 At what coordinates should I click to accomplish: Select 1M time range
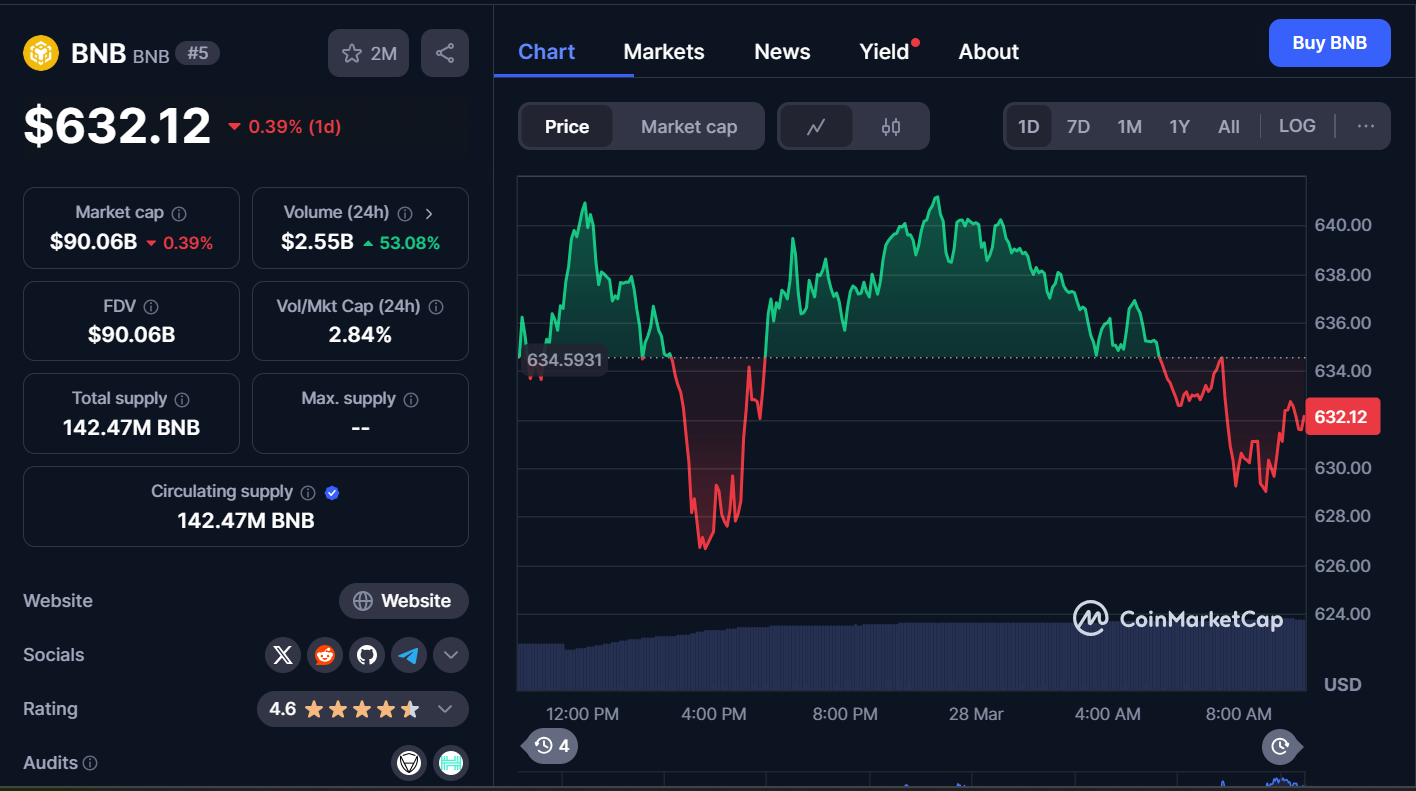1129,127
